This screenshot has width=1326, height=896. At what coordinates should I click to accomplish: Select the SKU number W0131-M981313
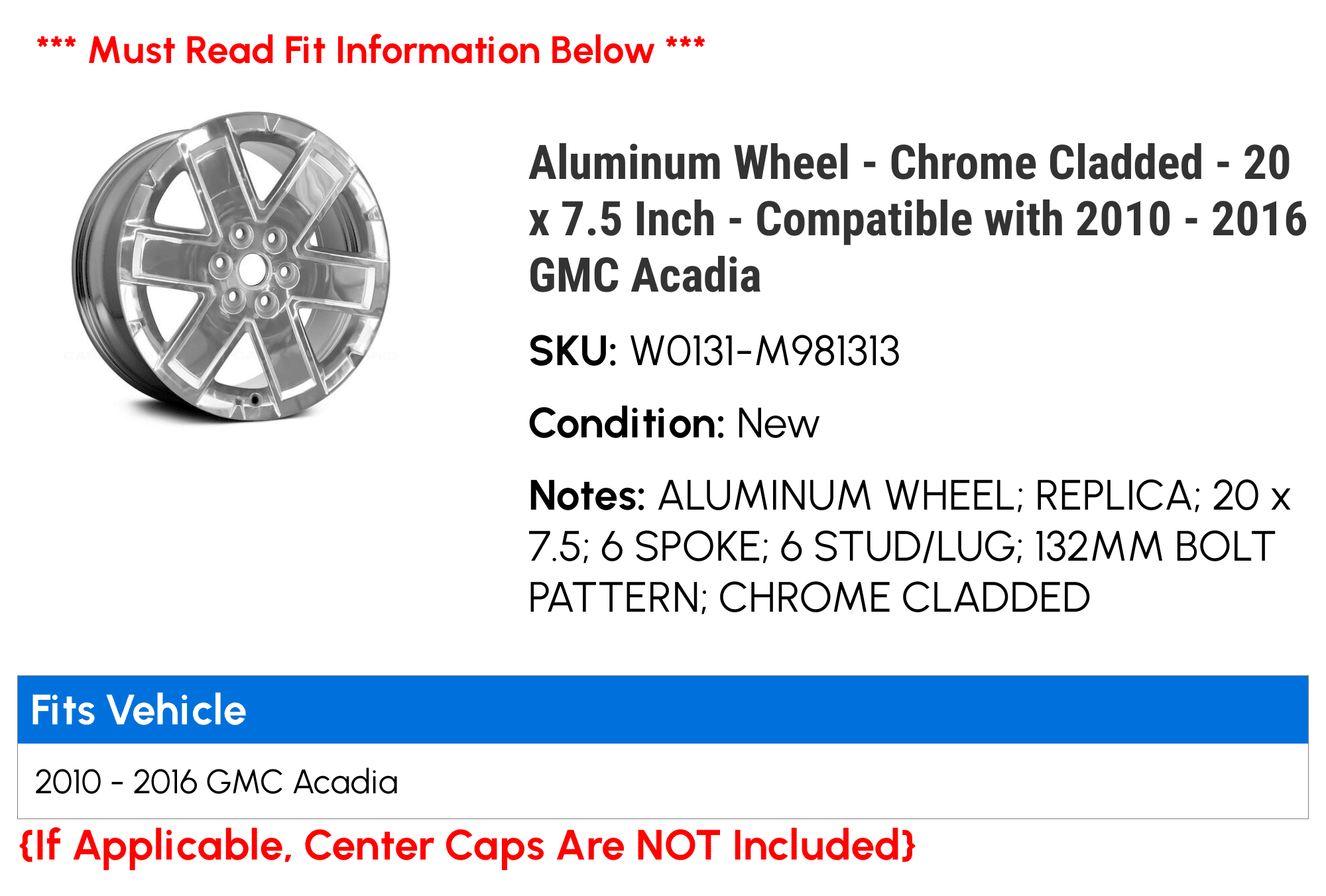click(764, 351)
